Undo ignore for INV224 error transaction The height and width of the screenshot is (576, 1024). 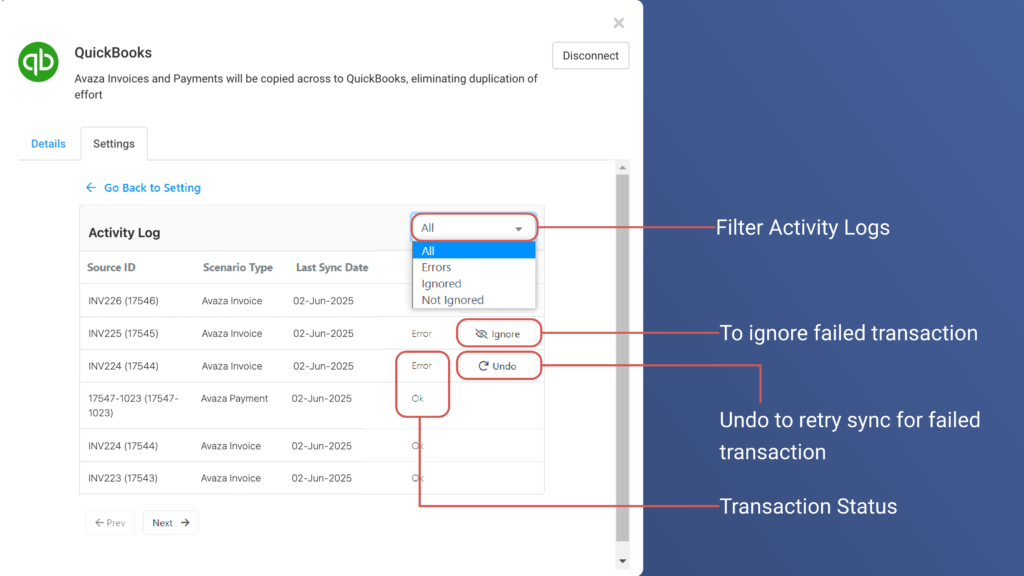(x=498, y=366)
